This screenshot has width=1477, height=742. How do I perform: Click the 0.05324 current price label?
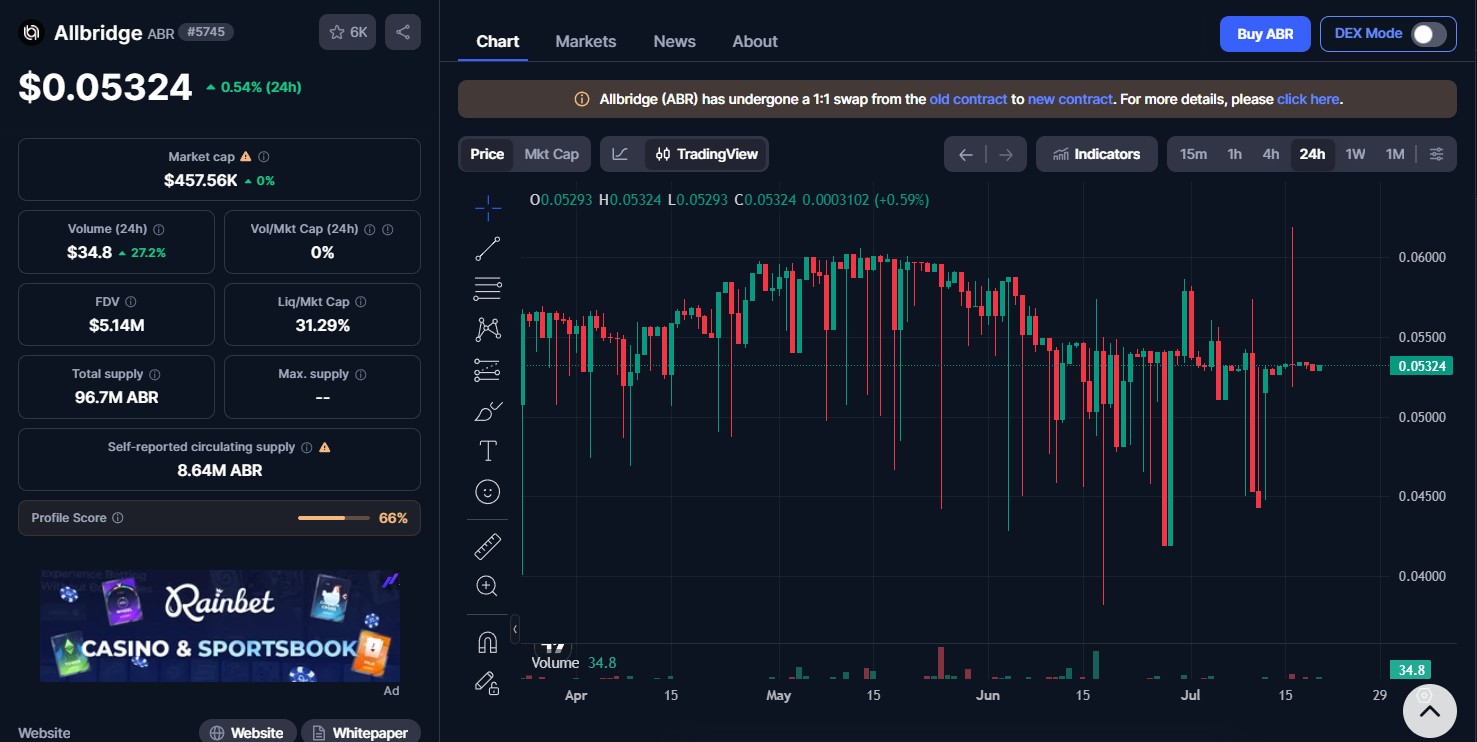pos(1422,366)
